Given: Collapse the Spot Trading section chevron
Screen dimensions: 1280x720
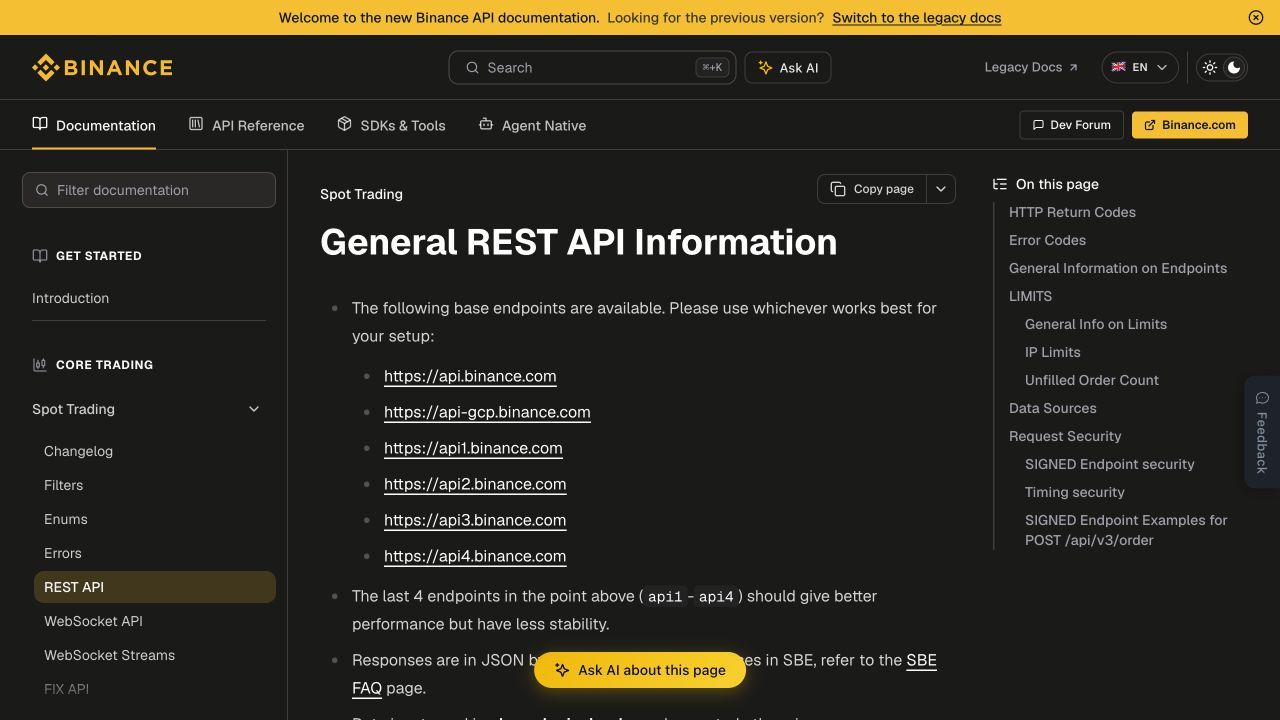Looking at the screenshot, I should 254,409.
